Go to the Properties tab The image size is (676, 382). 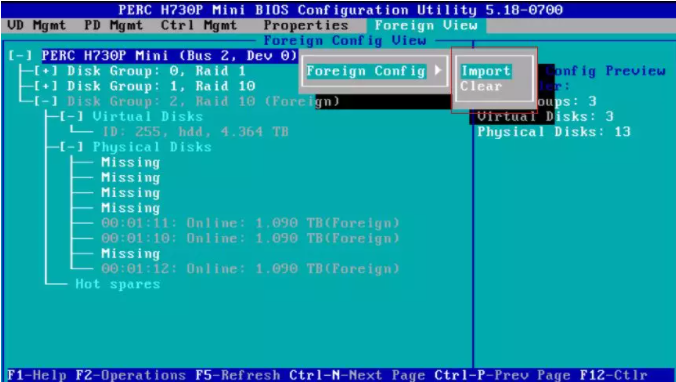306,25
